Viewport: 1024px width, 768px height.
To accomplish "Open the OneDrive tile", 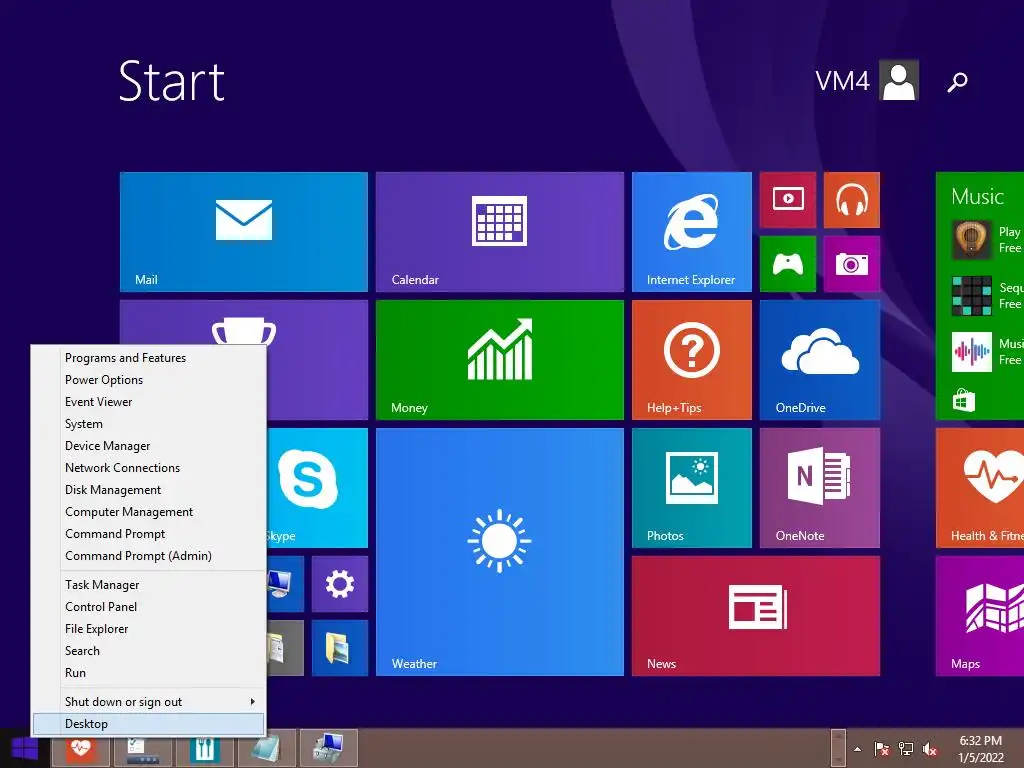I will tap(820, 360).
